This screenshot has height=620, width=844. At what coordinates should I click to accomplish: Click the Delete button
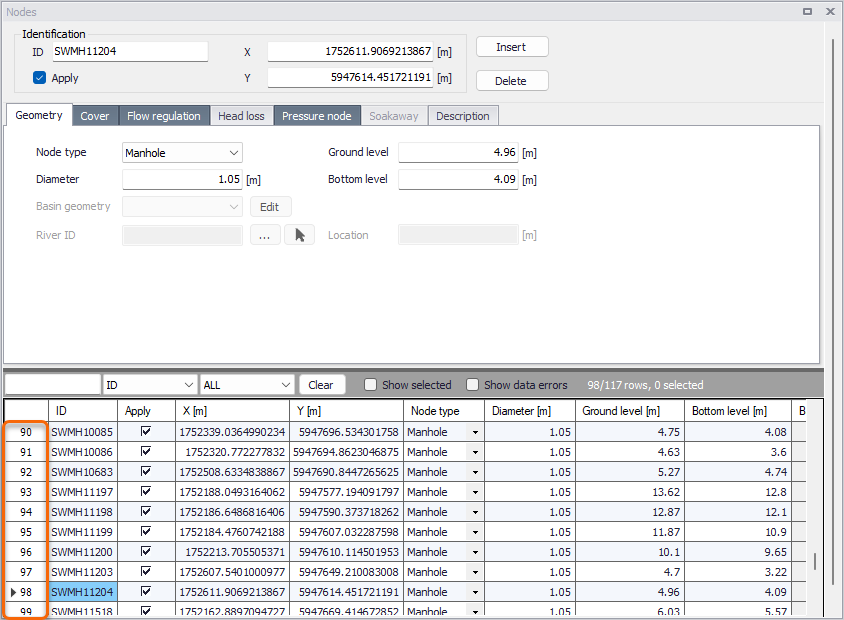512,81
